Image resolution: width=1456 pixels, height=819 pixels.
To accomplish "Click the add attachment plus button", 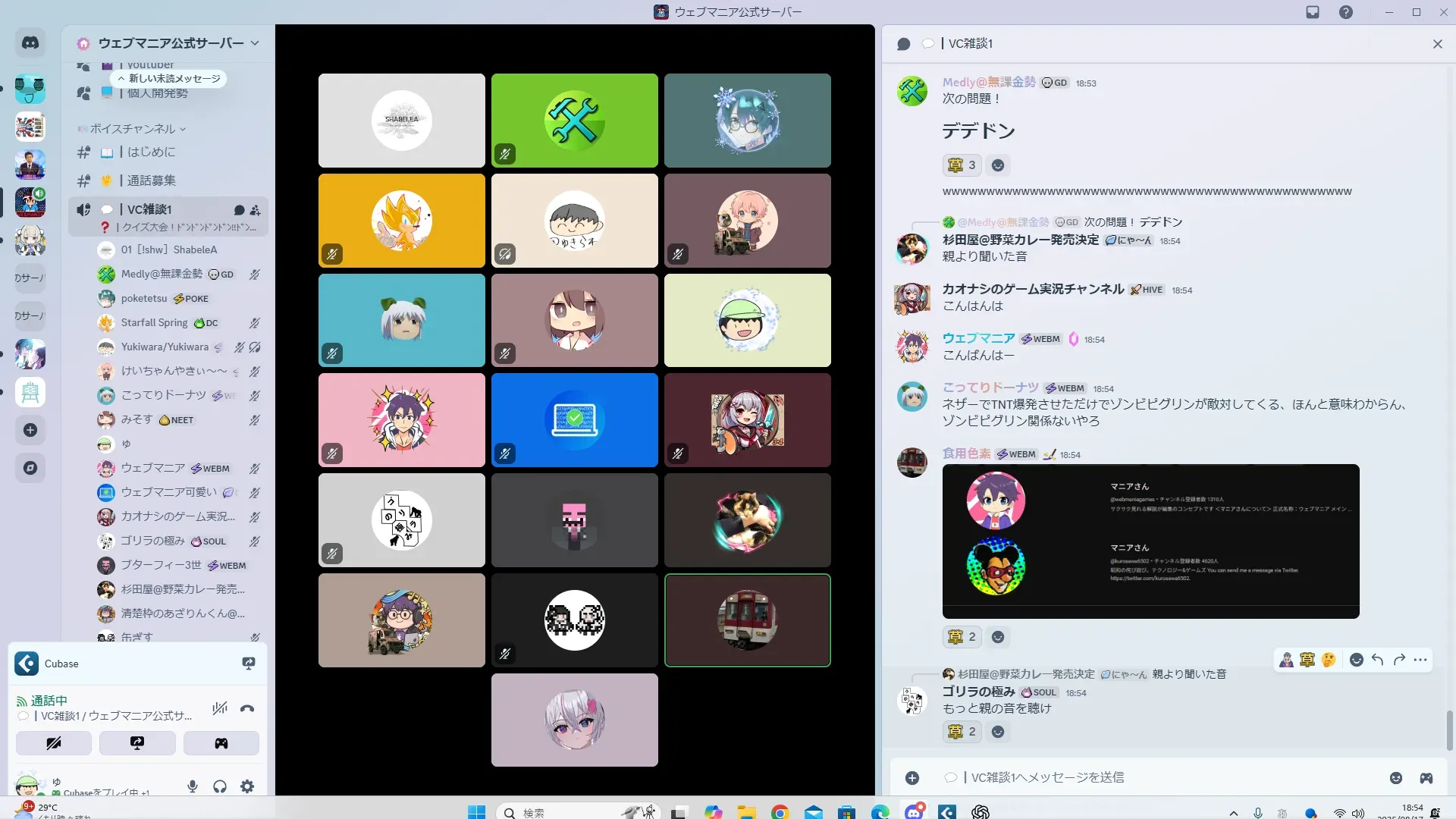I will click(x=912, y=778).
